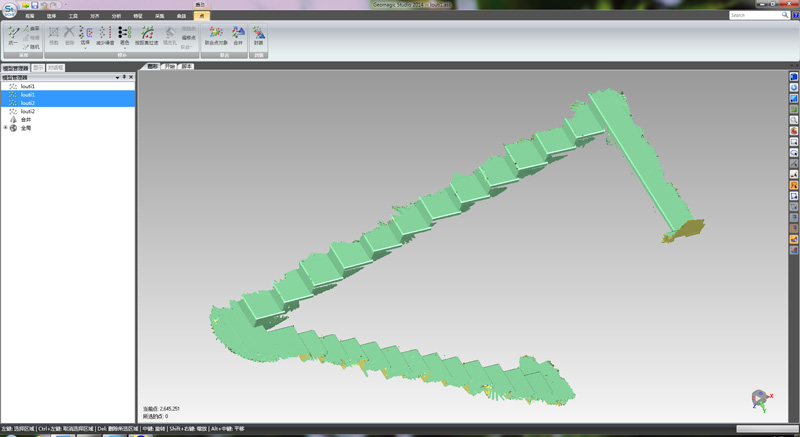
Task: Pin the 模型管理器 panel with pushpin
Action: point(124,77)
